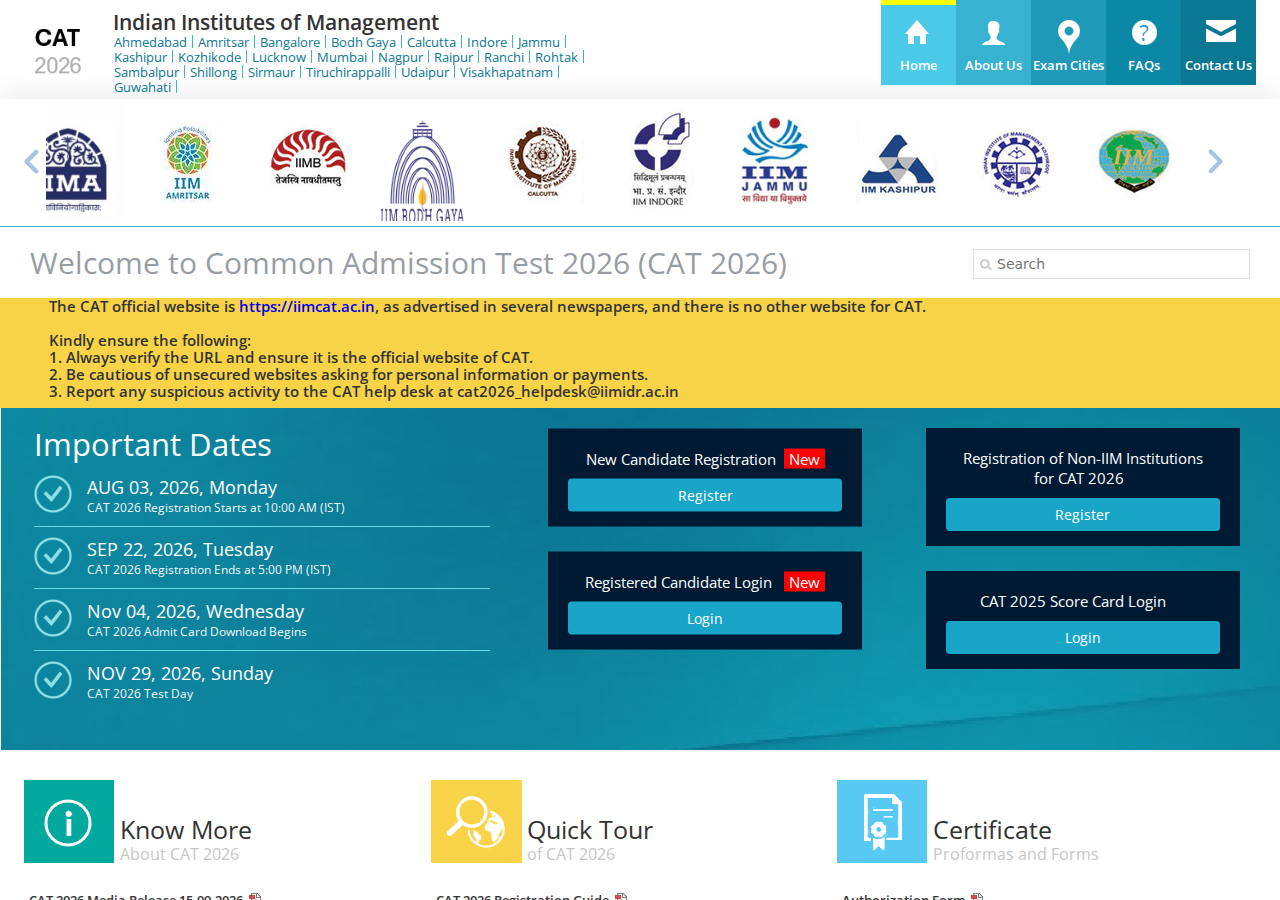Open the Bangalore institute link
This screenshot has width=1280, height=900.
[290, 42]
